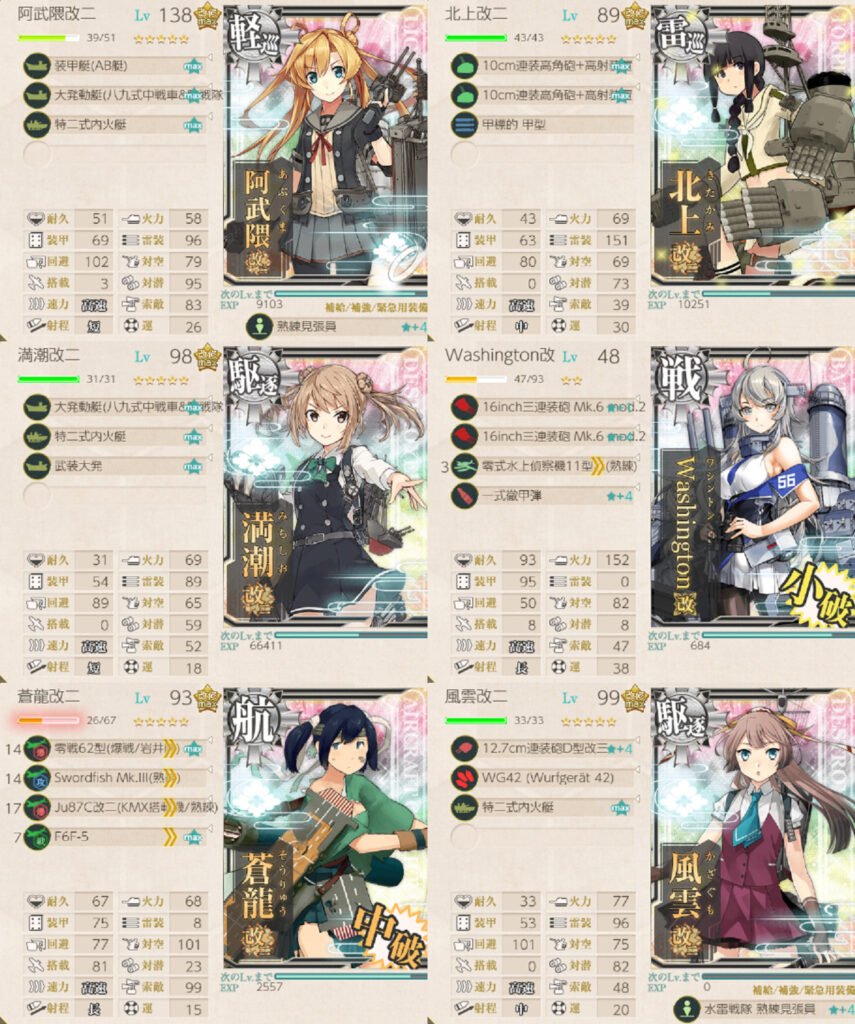855x1024 pixels.
Task: Click the armored boat (AB艇) equipment icon
Action: pyautogui.click(x=37, y=66)
